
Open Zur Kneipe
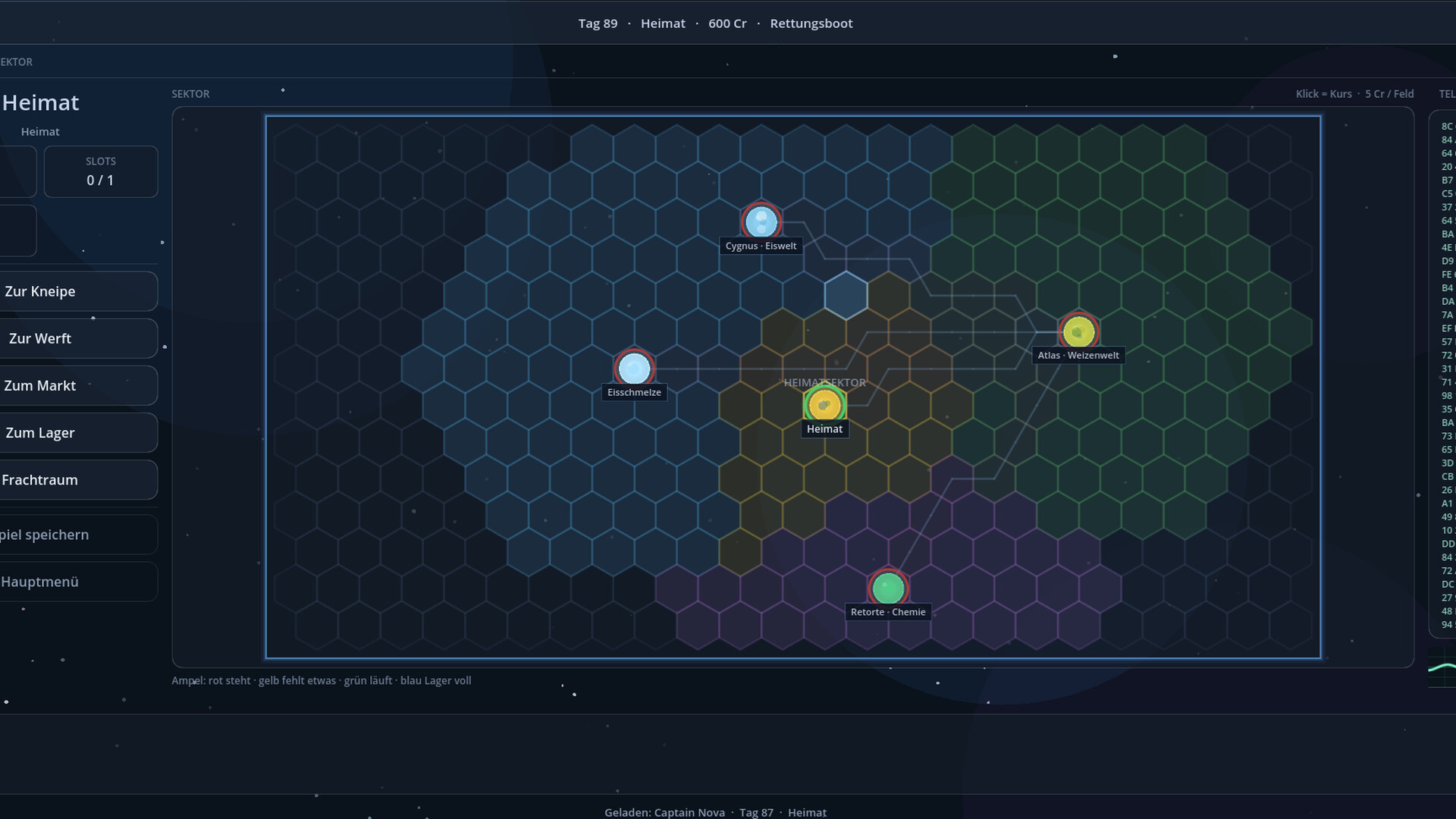pos(79,291)
